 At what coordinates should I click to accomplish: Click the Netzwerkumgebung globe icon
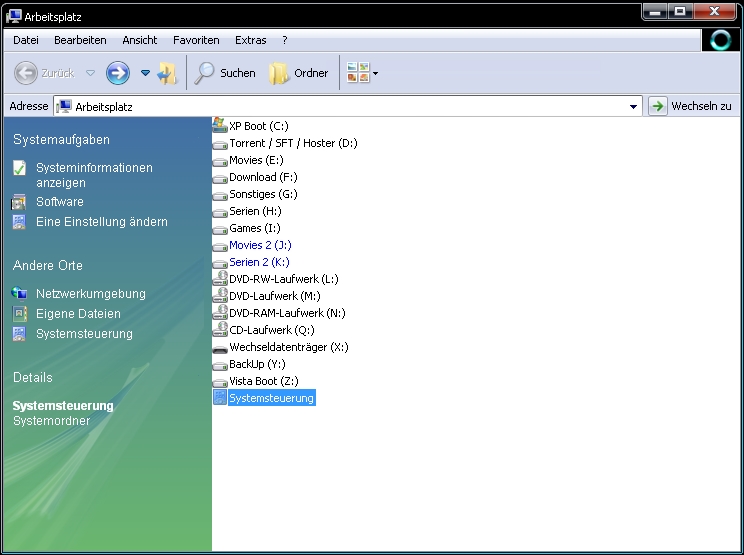pos(19,294)
